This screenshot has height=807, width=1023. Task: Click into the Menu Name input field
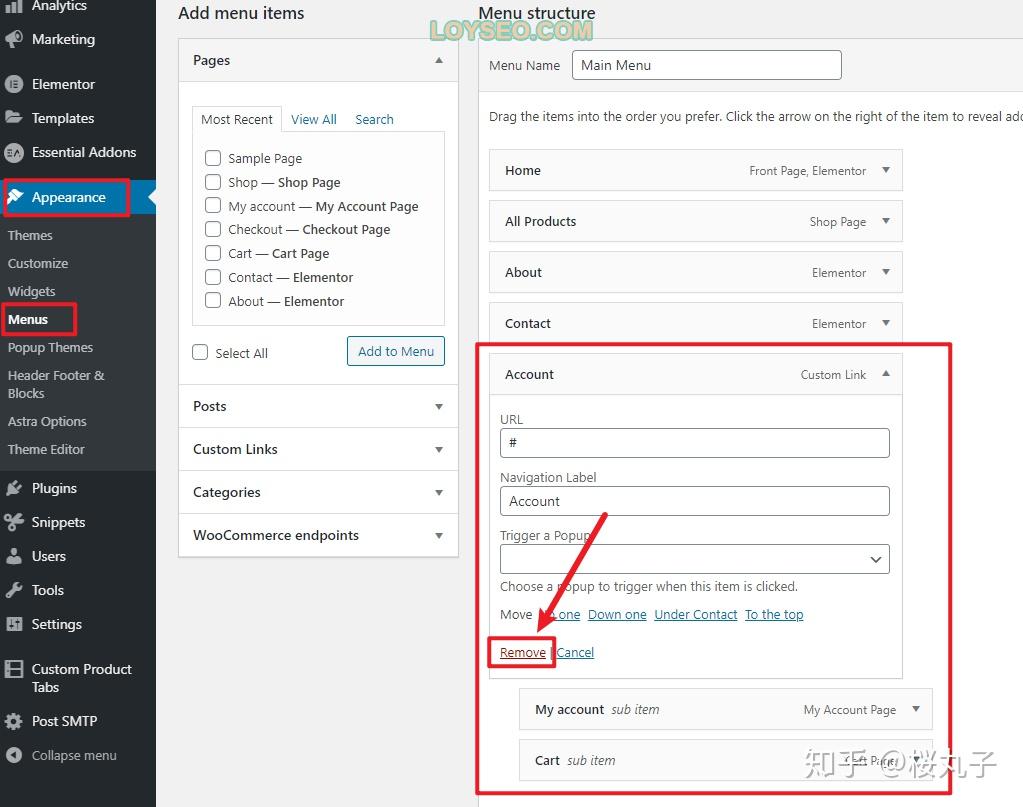tap(707, 65)
